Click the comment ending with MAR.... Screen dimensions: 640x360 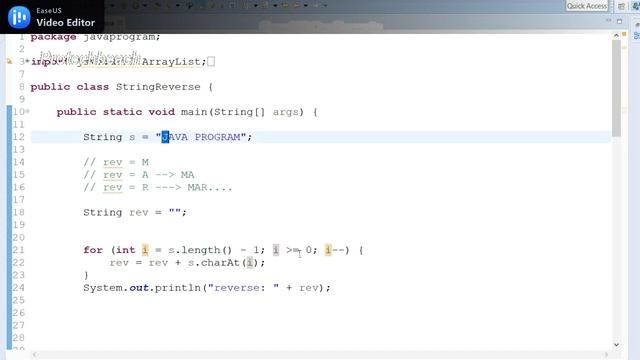(x=158, y=187)
